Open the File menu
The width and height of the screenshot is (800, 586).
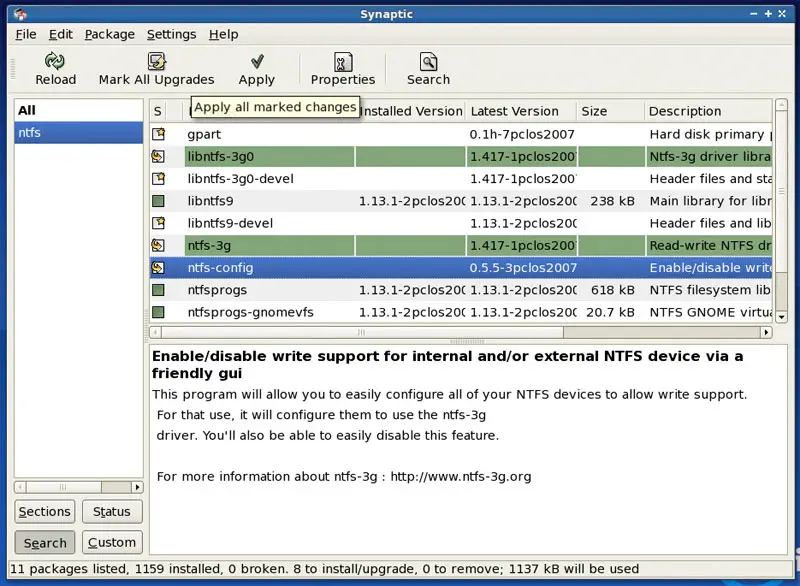click(26, 34)
